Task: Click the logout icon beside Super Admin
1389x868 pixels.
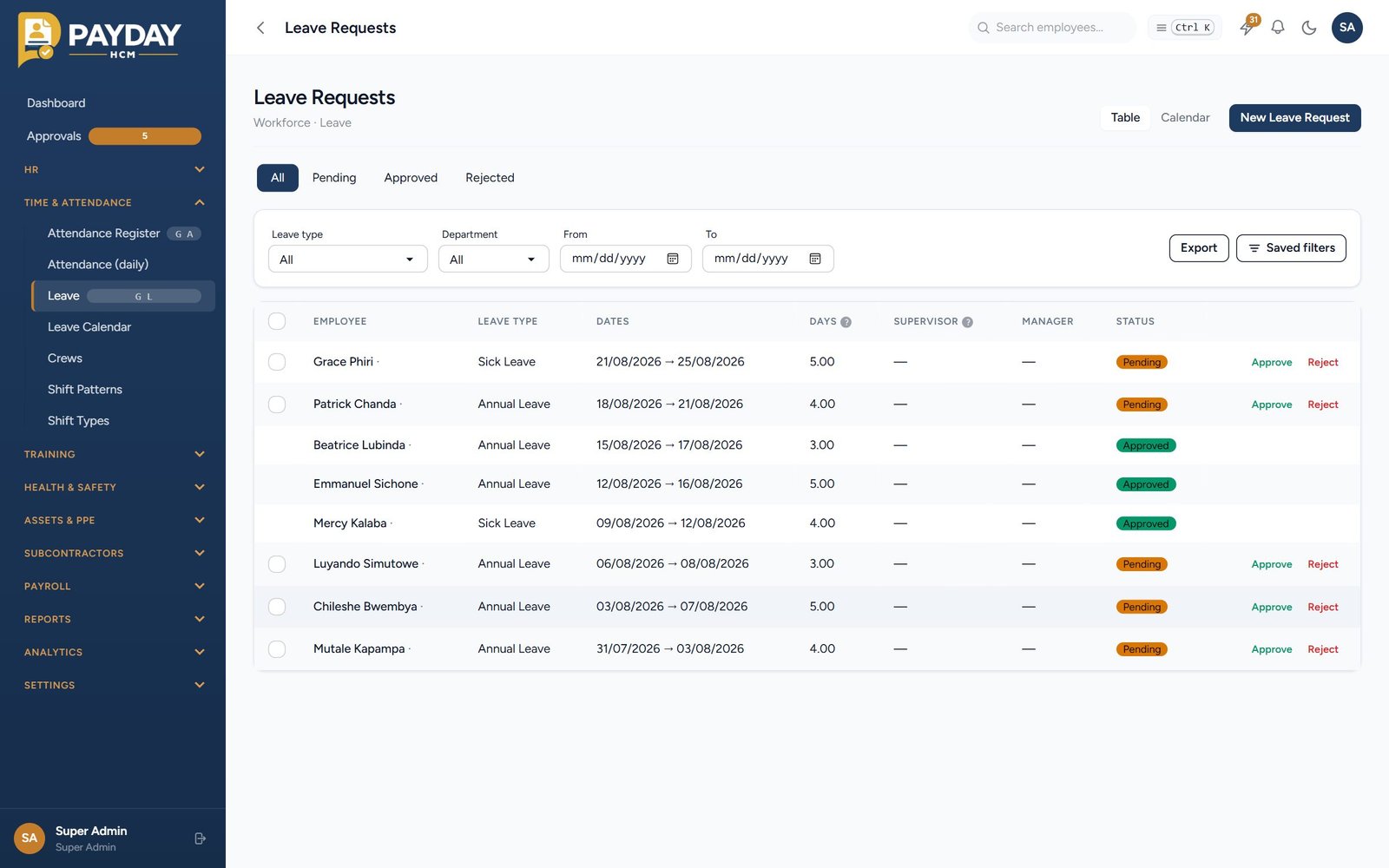Action: [201, 838]
